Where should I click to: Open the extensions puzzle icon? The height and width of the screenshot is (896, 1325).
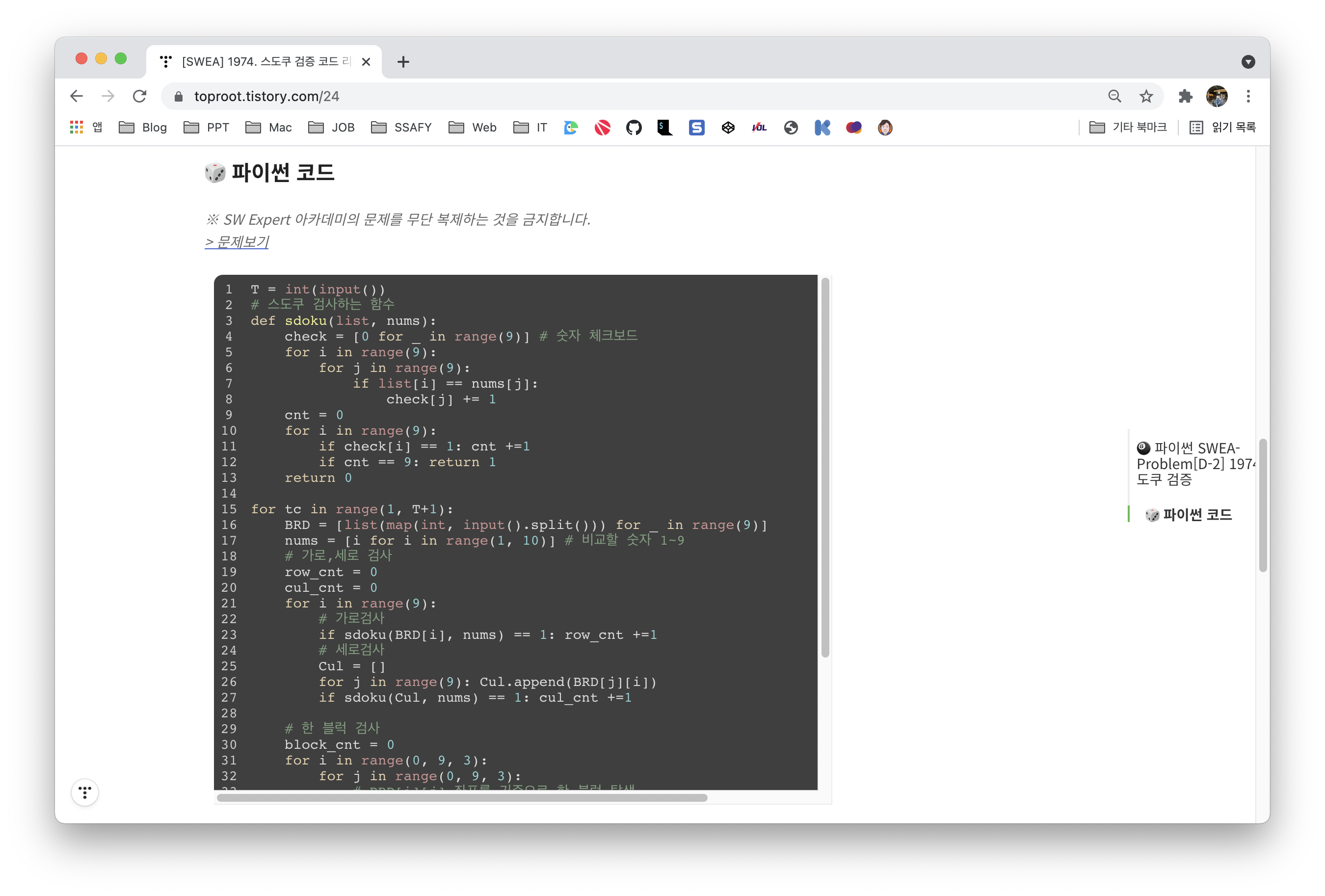coord(1185,96)
